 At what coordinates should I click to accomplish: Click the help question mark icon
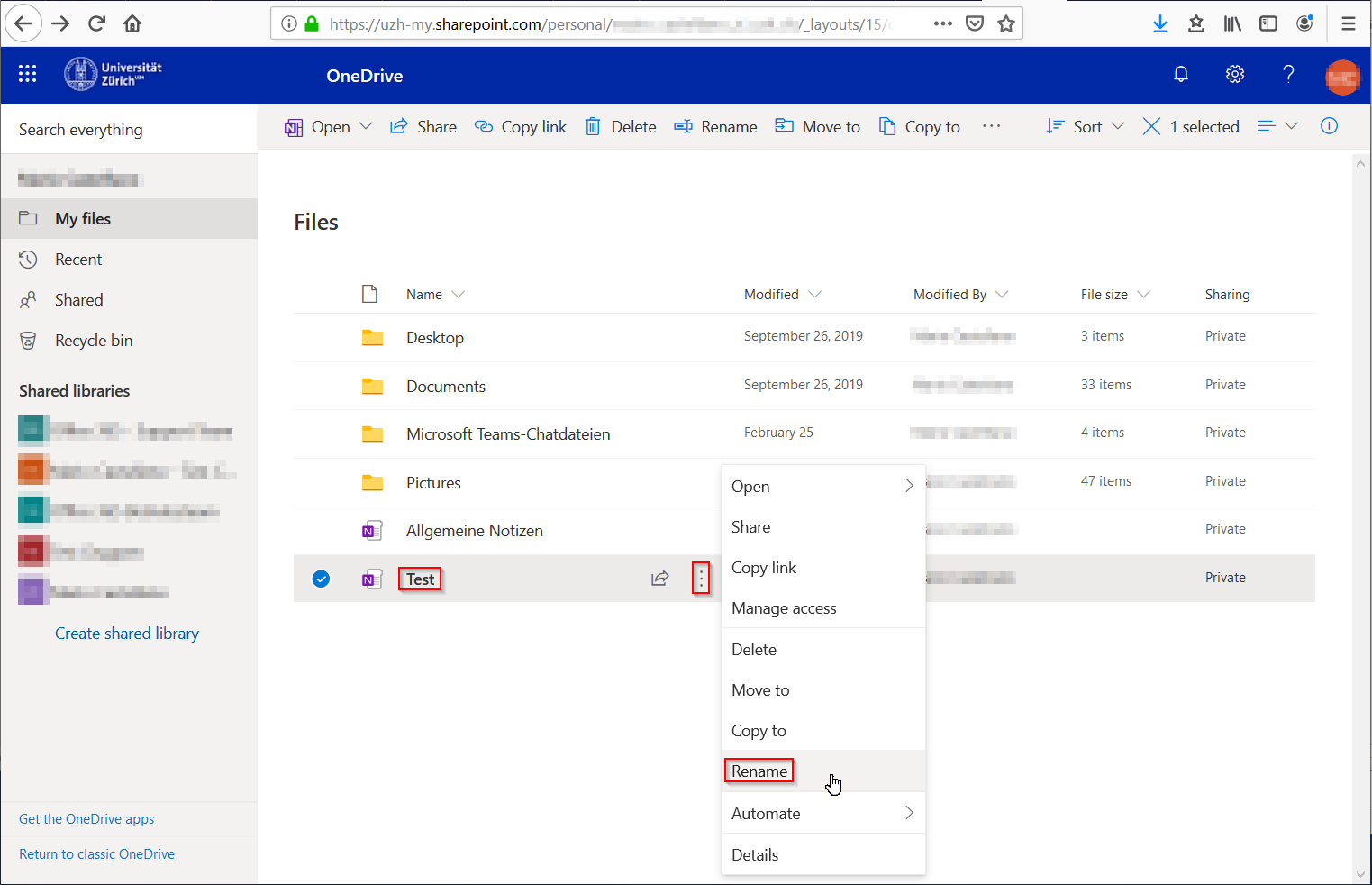pyautogui.click(x=1288, y=75)
